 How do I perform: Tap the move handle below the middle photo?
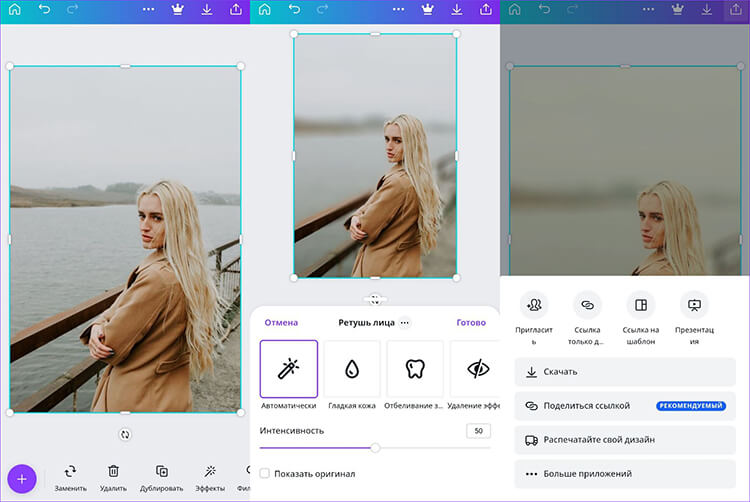pos(375,300)
